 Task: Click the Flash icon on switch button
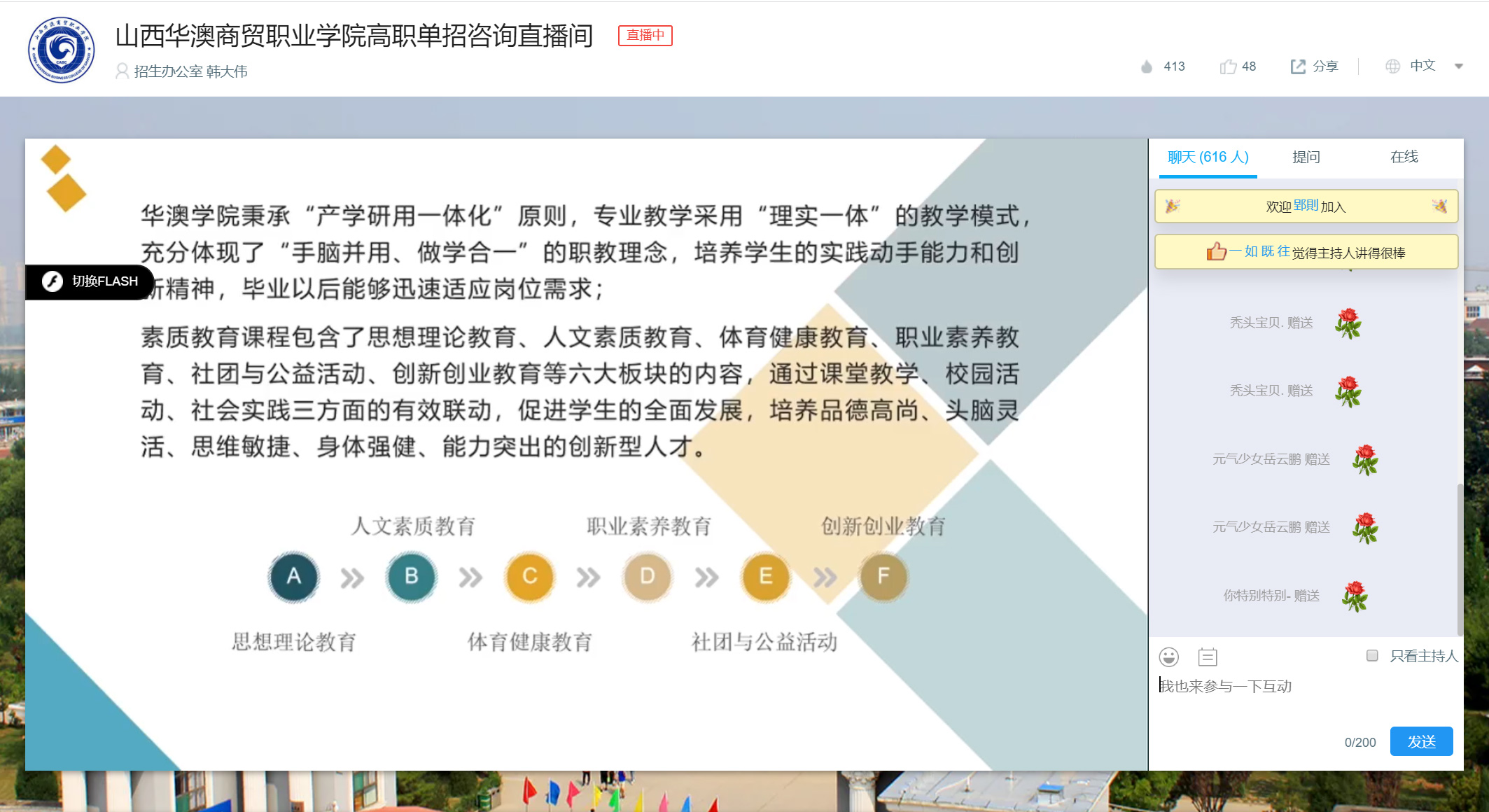tap(53, 281)
